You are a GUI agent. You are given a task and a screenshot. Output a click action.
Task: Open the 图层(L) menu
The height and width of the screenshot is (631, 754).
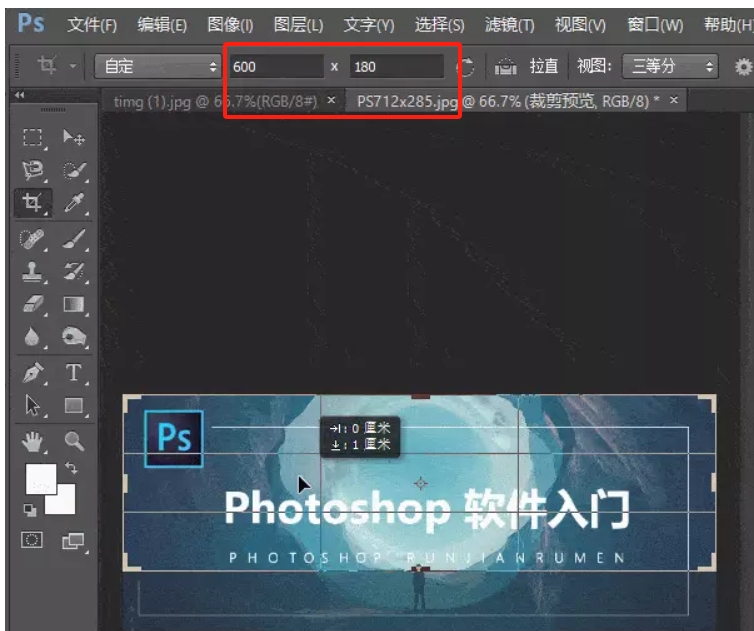pos(298,24)
